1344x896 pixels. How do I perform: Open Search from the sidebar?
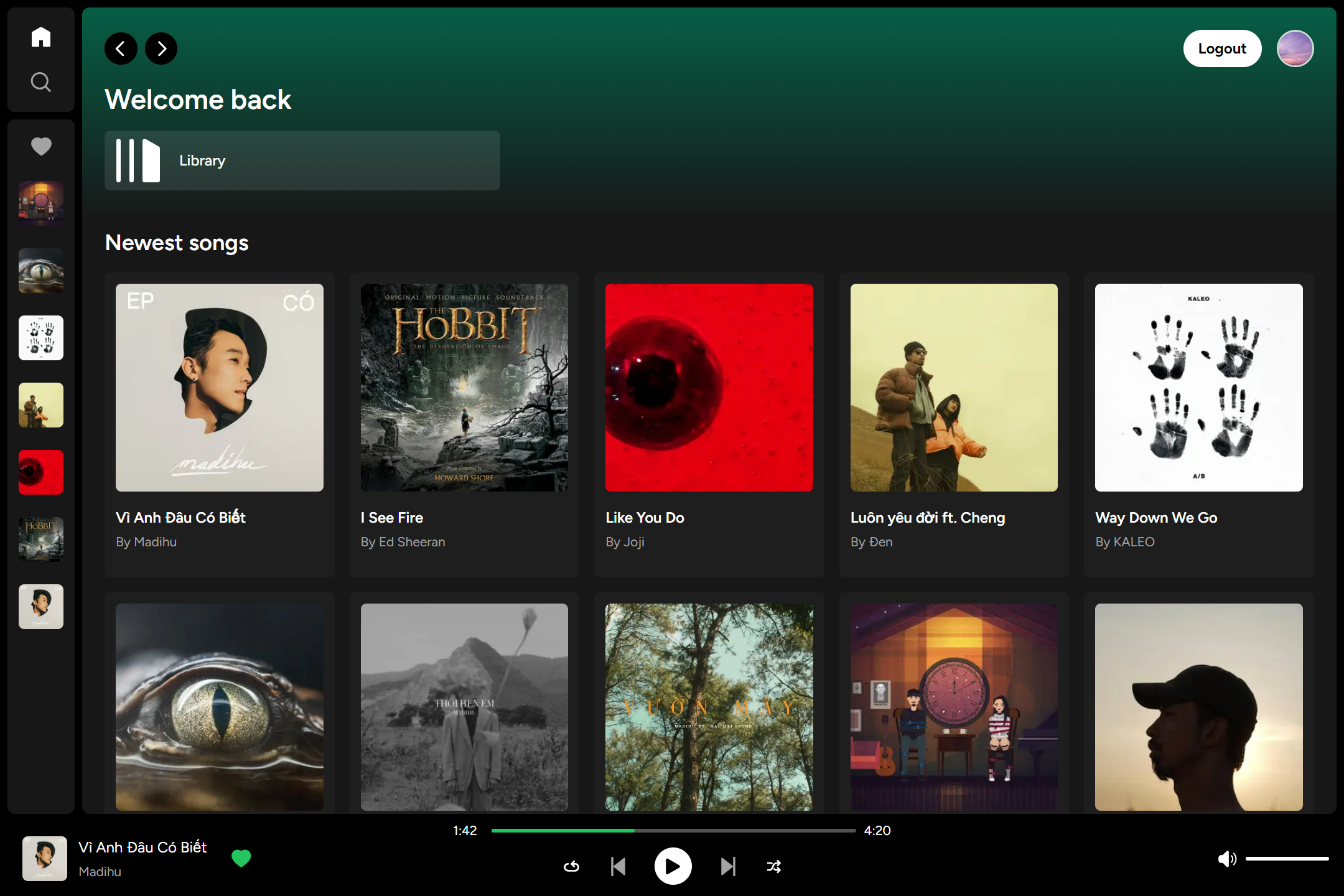pyautogui.click(x=40, y=82)
